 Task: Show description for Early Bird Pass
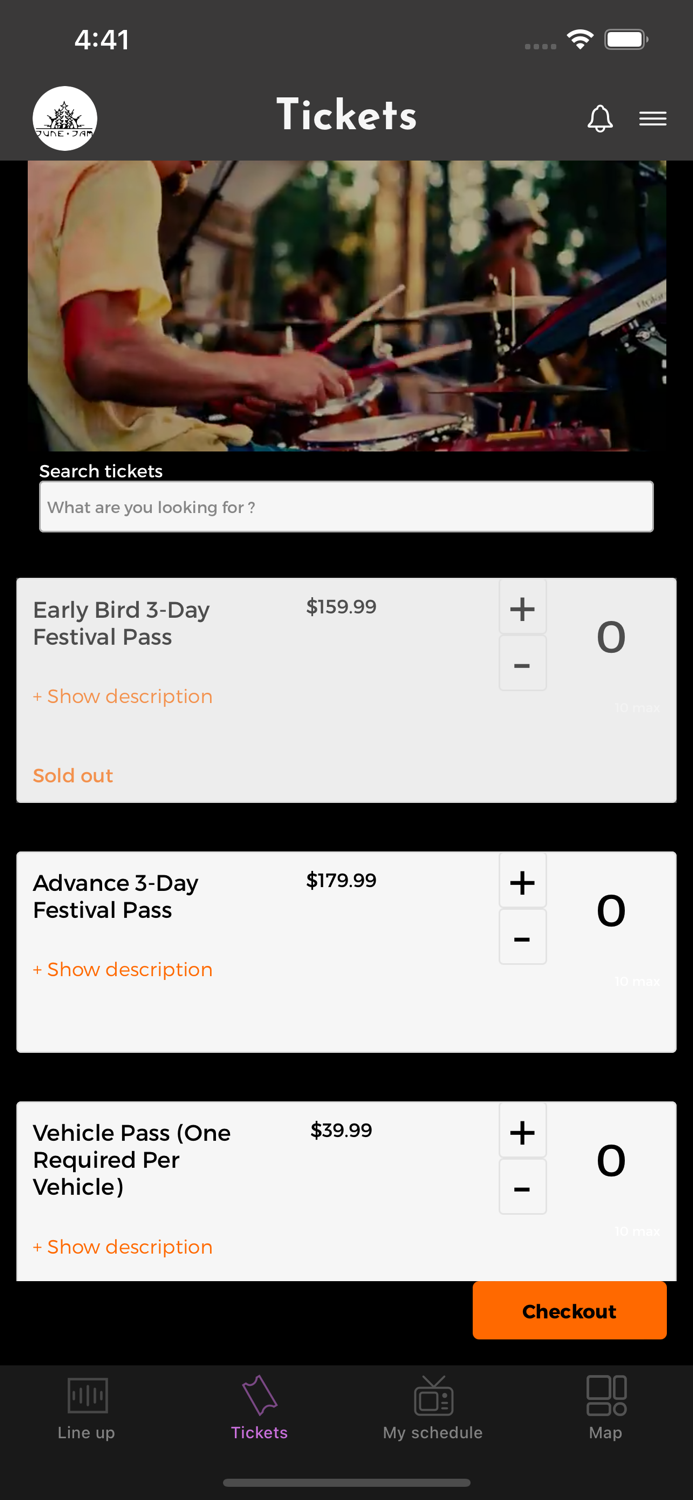(123, 696)
